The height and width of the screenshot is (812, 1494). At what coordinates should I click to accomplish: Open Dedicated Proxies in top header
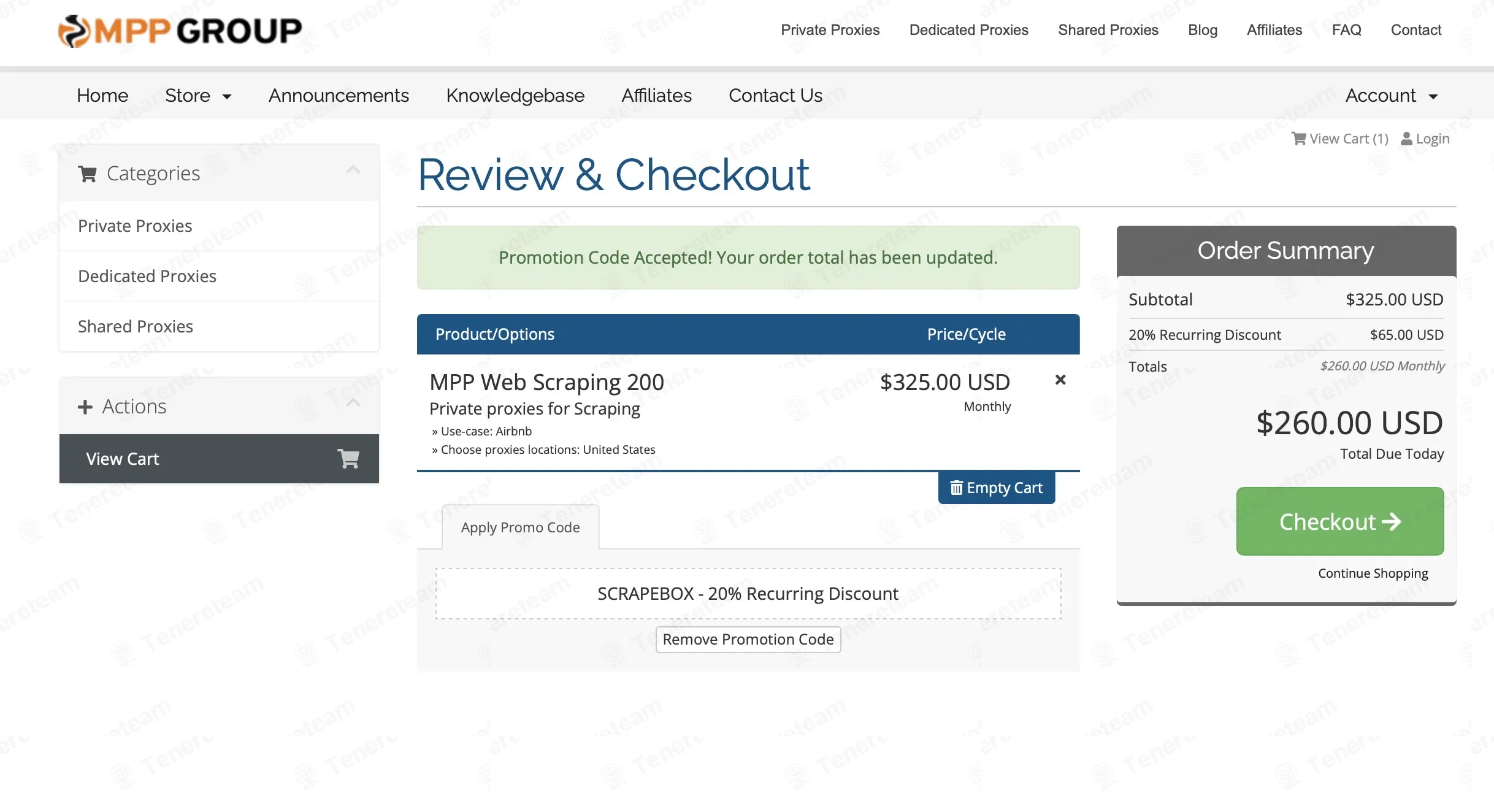(968, 30)
